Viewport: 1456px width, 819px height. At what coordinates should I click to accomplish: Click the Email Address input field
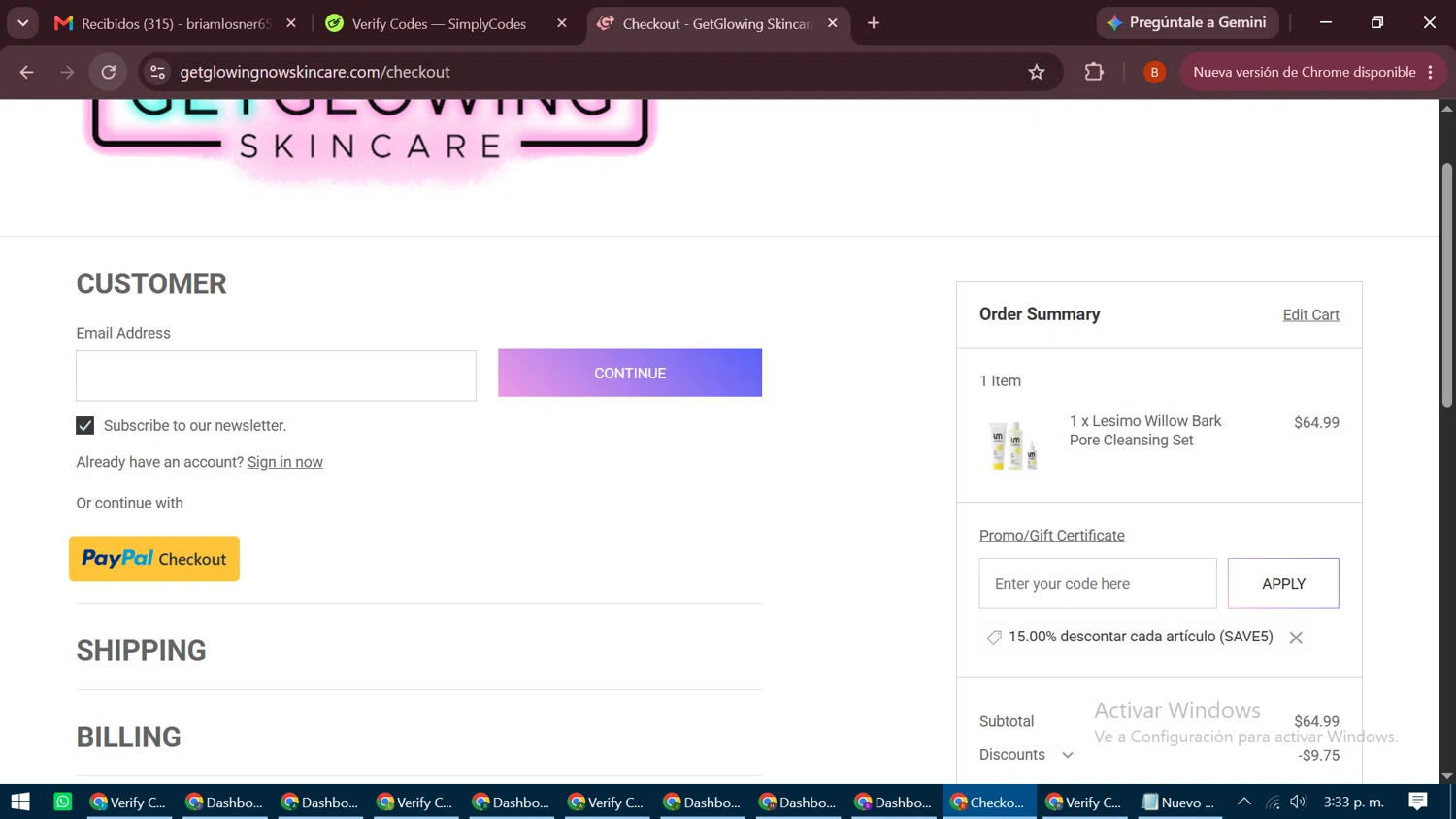(x=276, y=376)
